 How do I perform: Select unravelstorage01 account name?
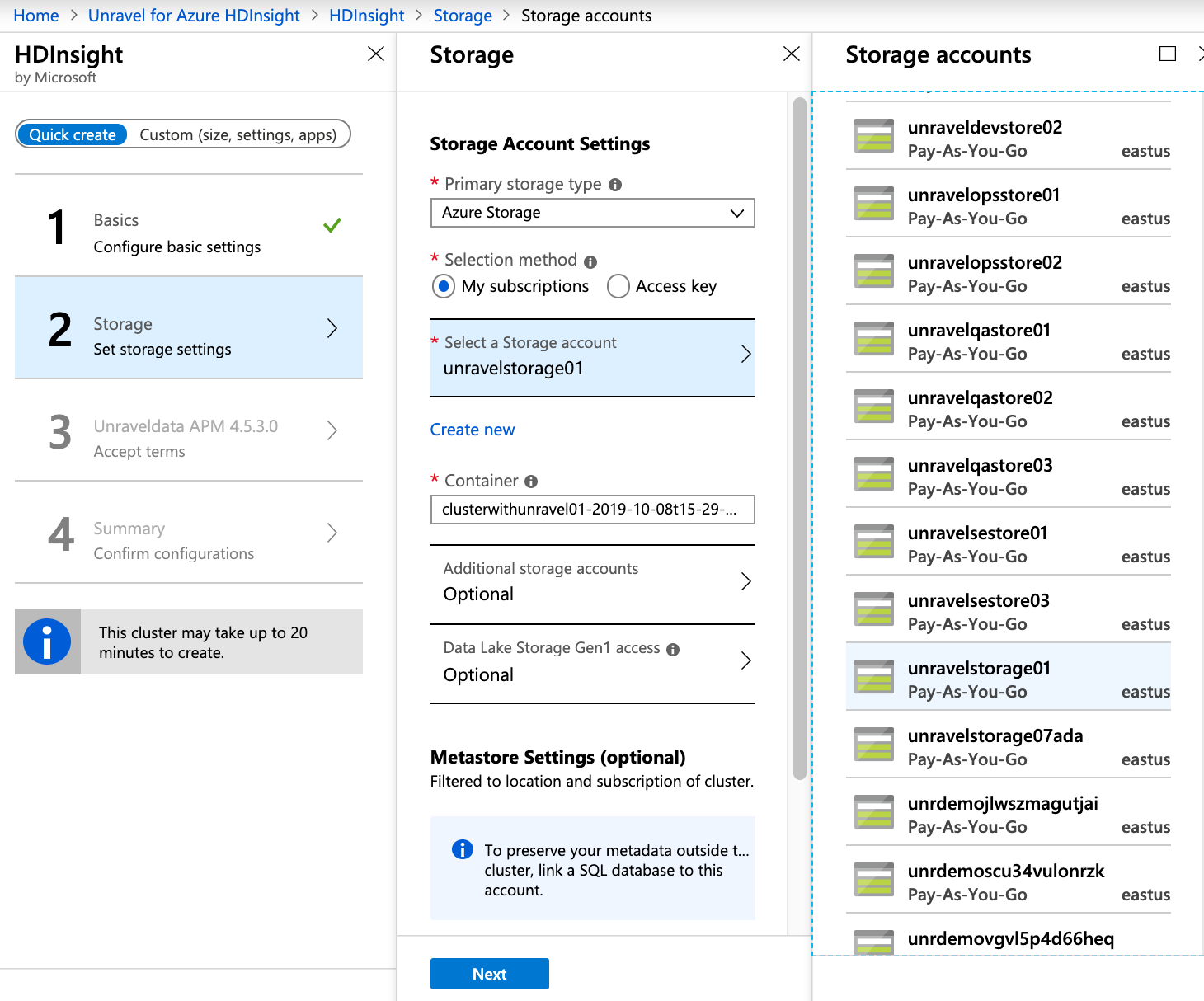[x=979, y=669]
